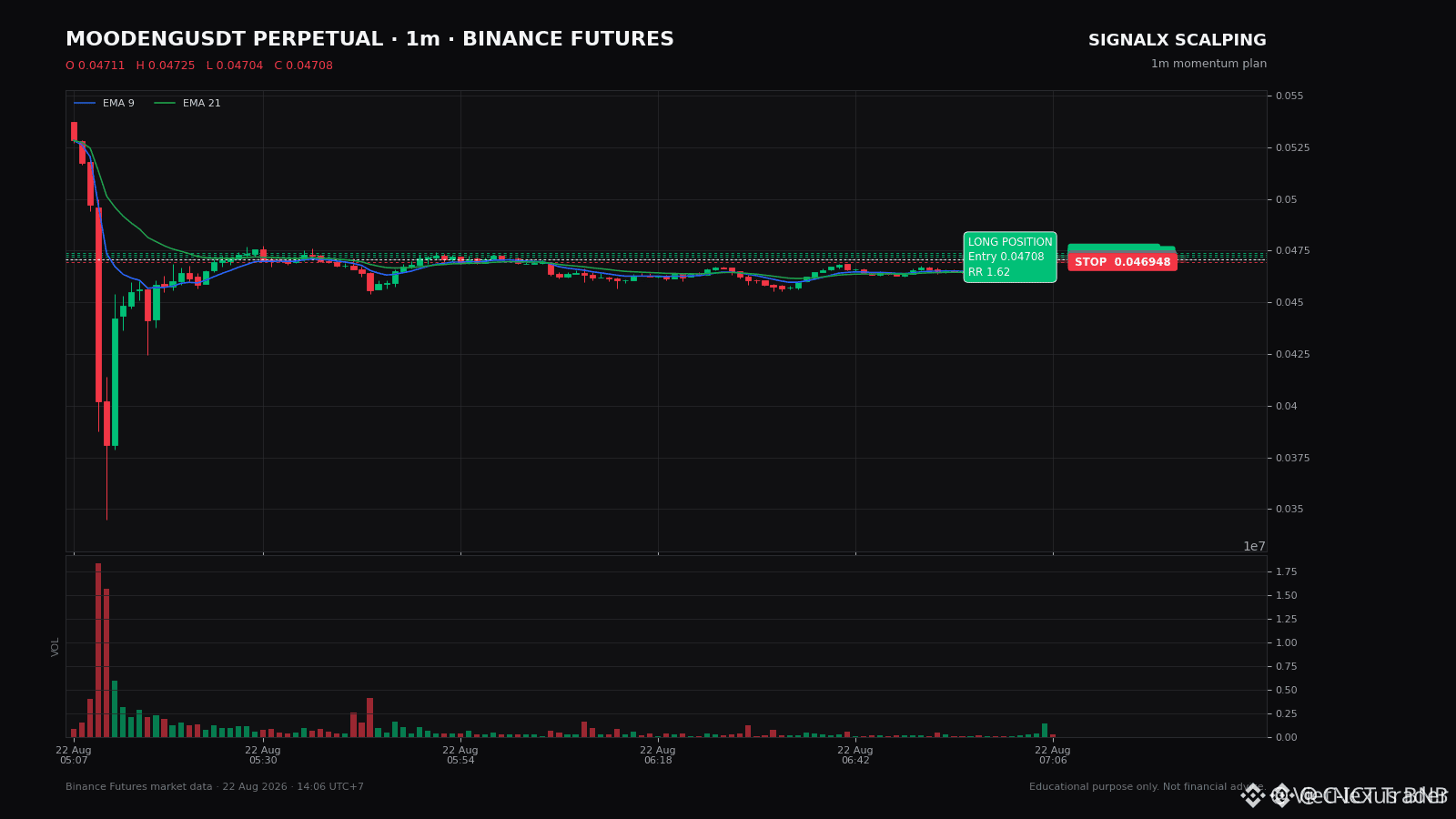1456x819 pixels.
Task: Click the 0.0425 price axis label
Action: (1293, 355)
